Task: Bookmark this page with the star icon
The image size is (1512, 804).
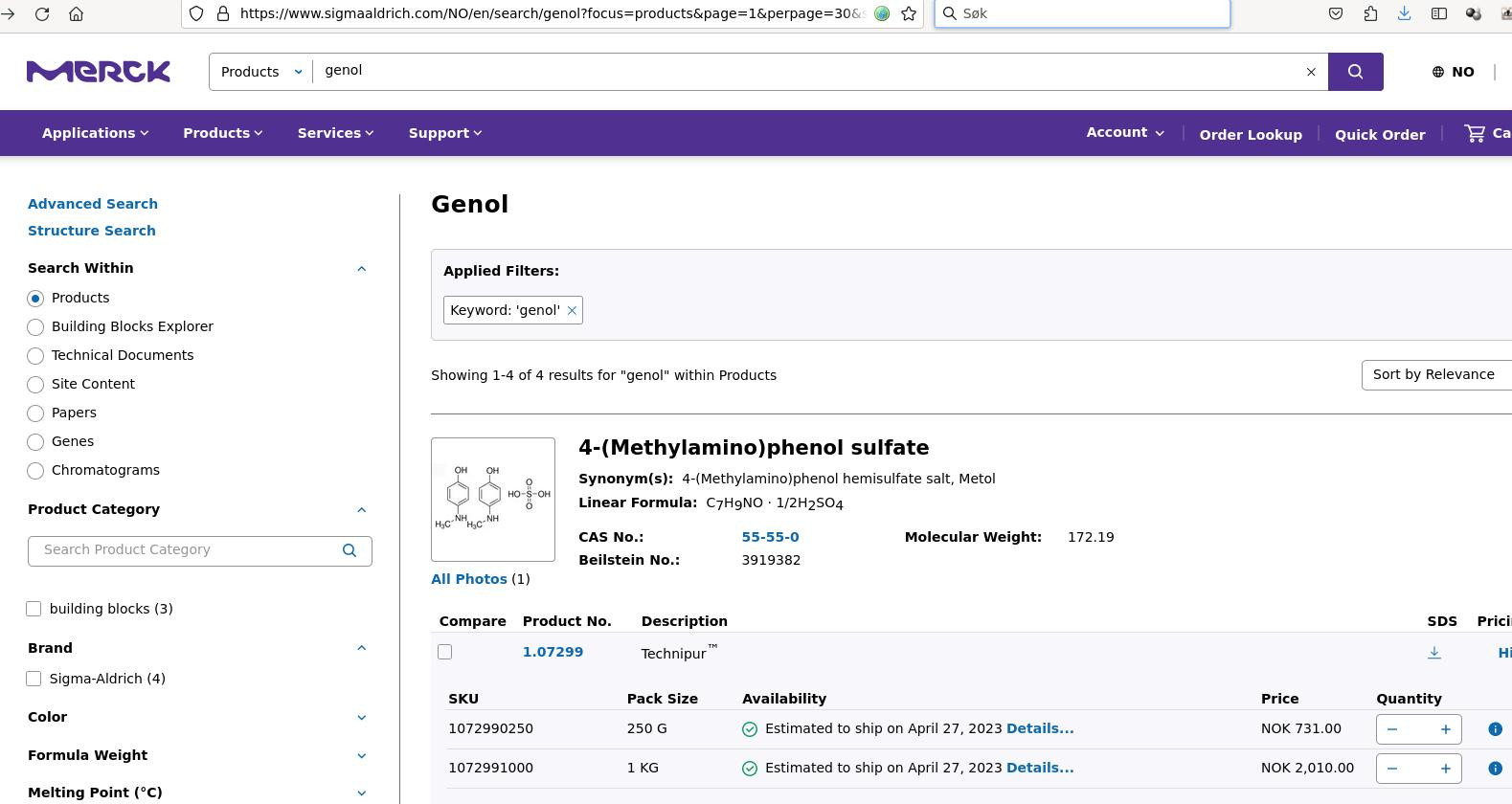Action: tap(909, 13)
